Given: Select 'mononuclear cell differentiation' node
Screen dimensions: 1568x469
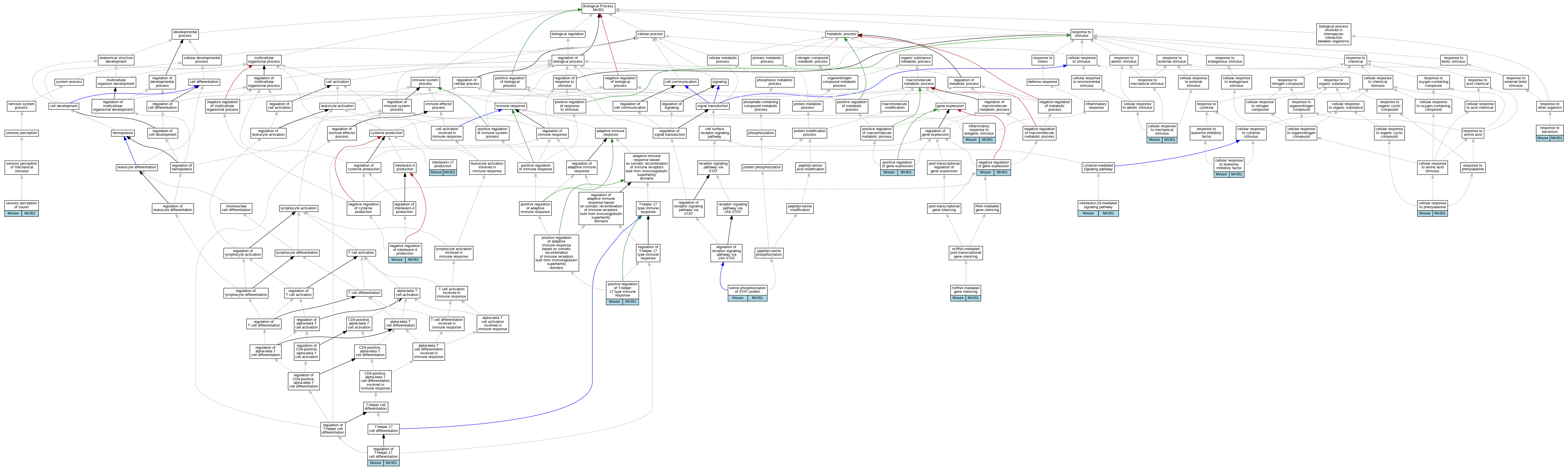Looking at the screenshot, I should [x=236, y=208].
